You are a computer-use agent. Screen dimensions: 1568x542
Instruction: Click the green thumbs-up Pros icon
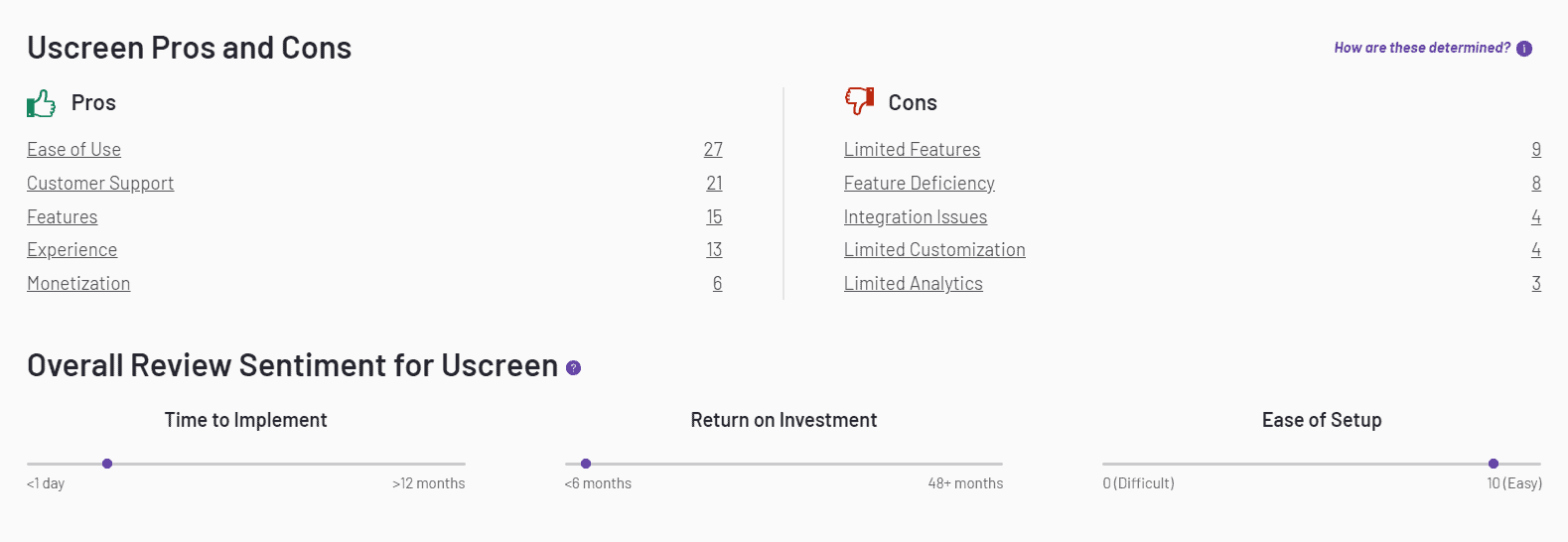pyautogui.click(x=42, y=103)
